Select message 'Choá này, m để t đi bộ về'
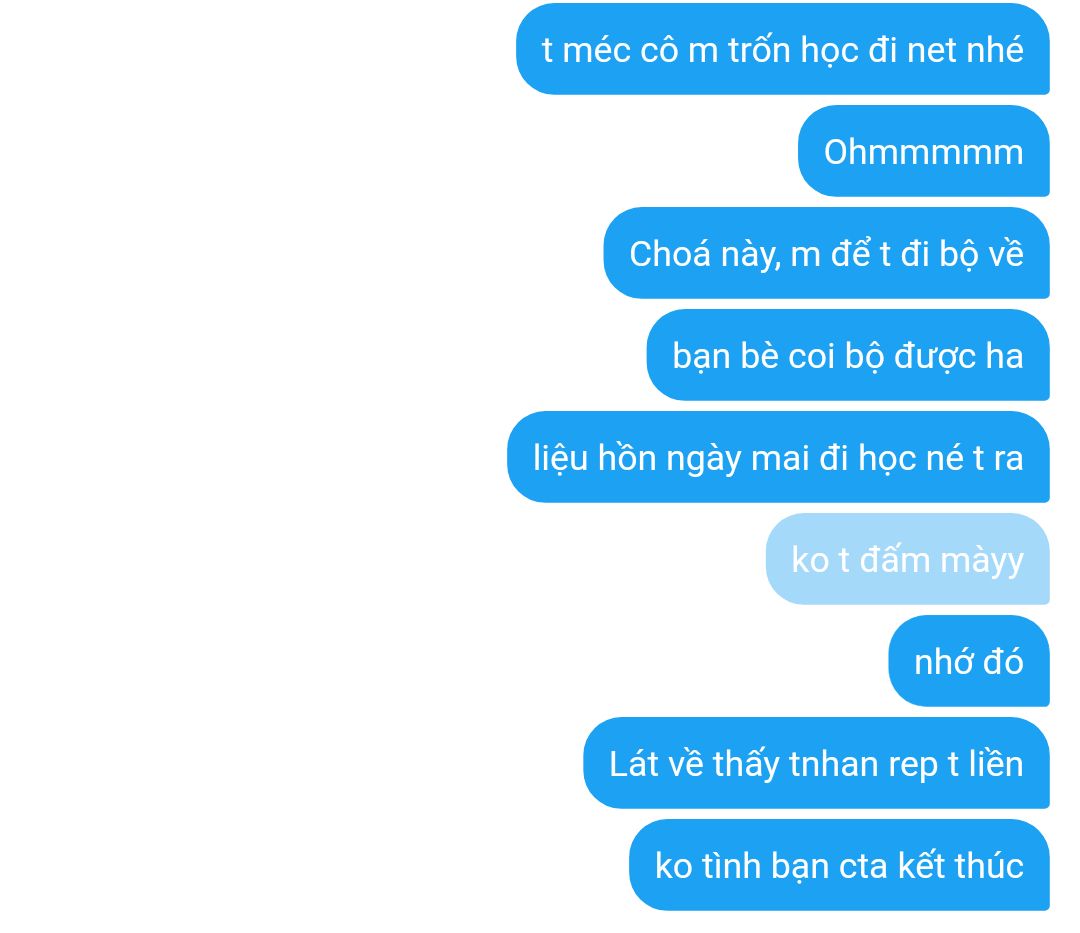 click(827, 253)
